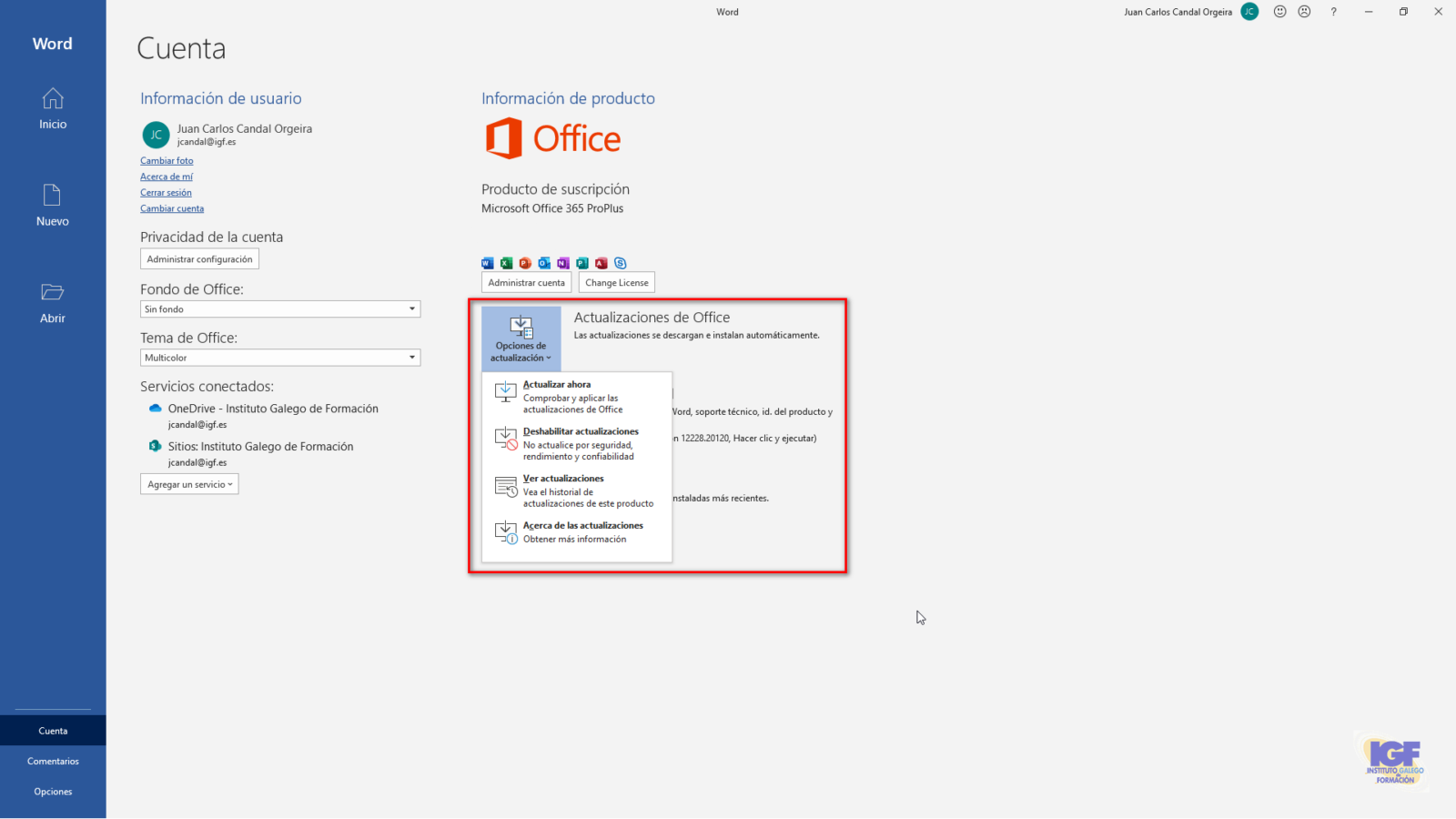Click the user avatar in title bar
This screenshot has height=819, width=1456.
(x=1249, y=12)
